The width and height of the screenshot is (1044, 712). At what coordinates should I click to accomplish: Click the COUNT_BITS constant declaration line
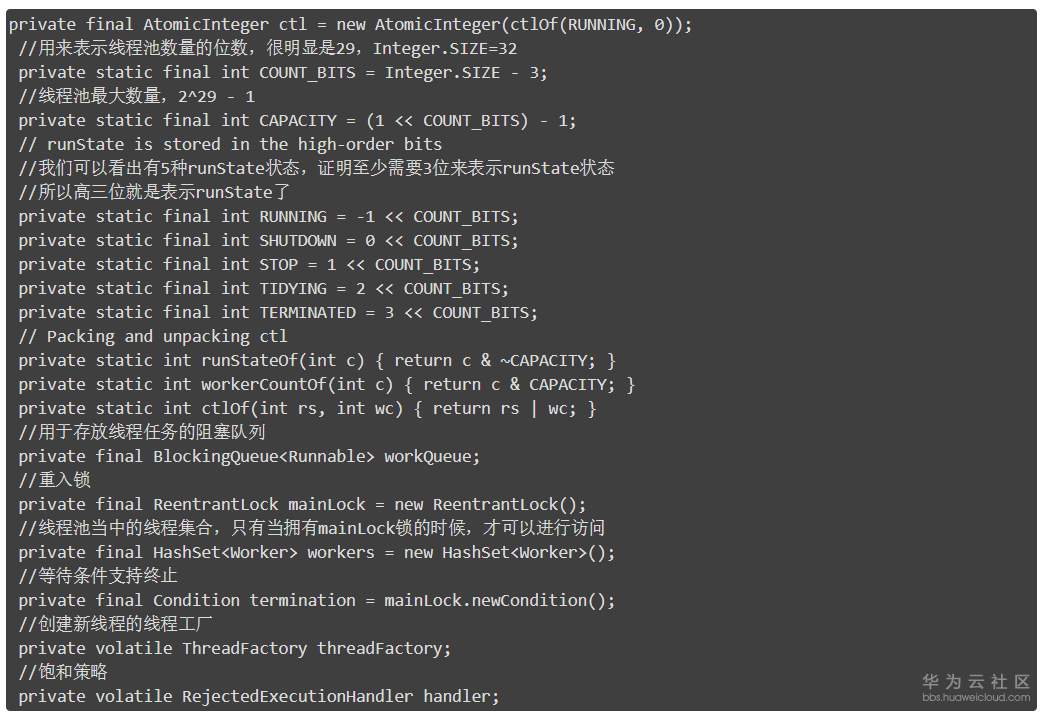tap(282, 72)
